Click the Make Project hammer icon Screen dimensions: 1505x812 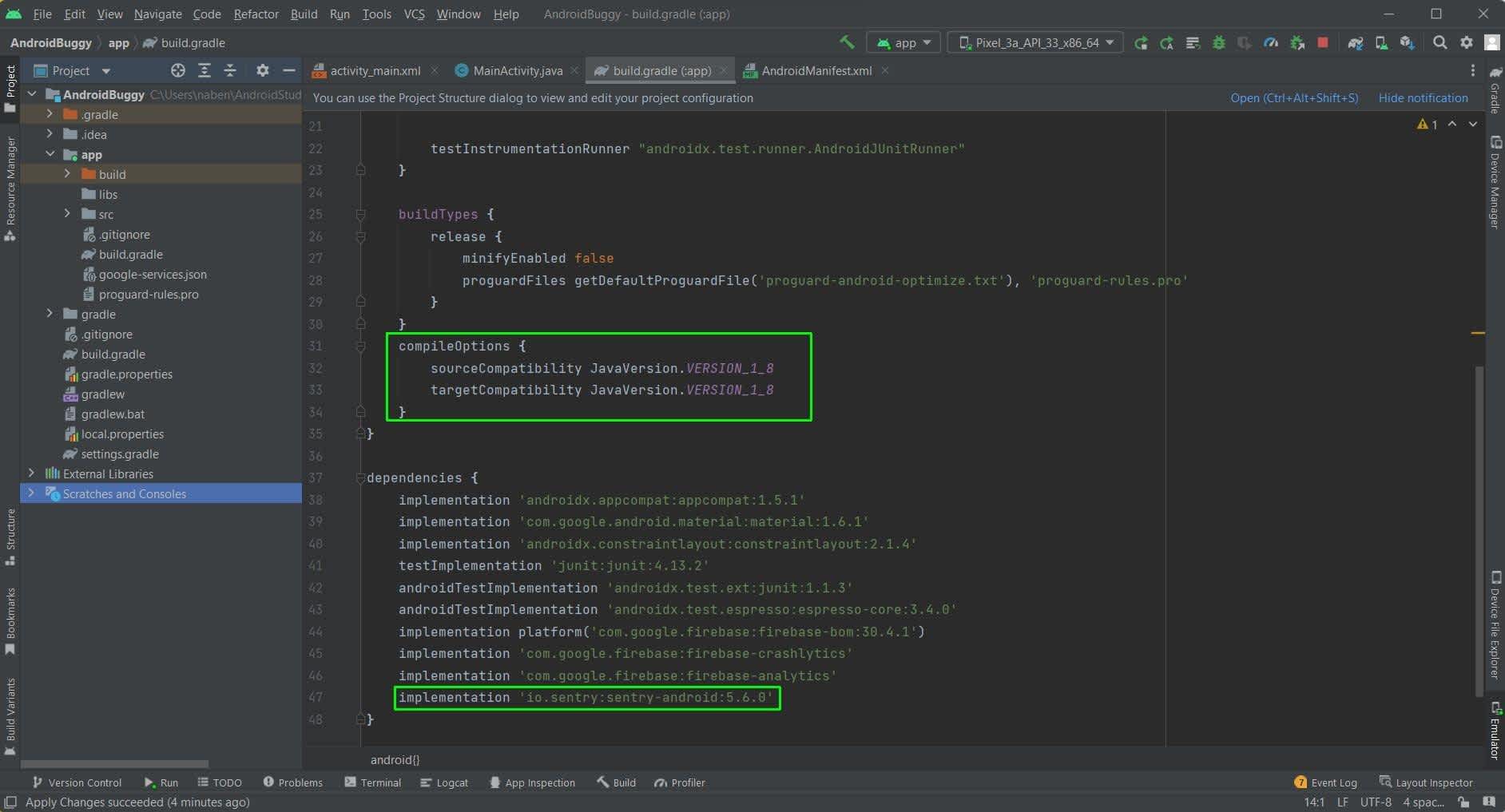coord(847,42)
